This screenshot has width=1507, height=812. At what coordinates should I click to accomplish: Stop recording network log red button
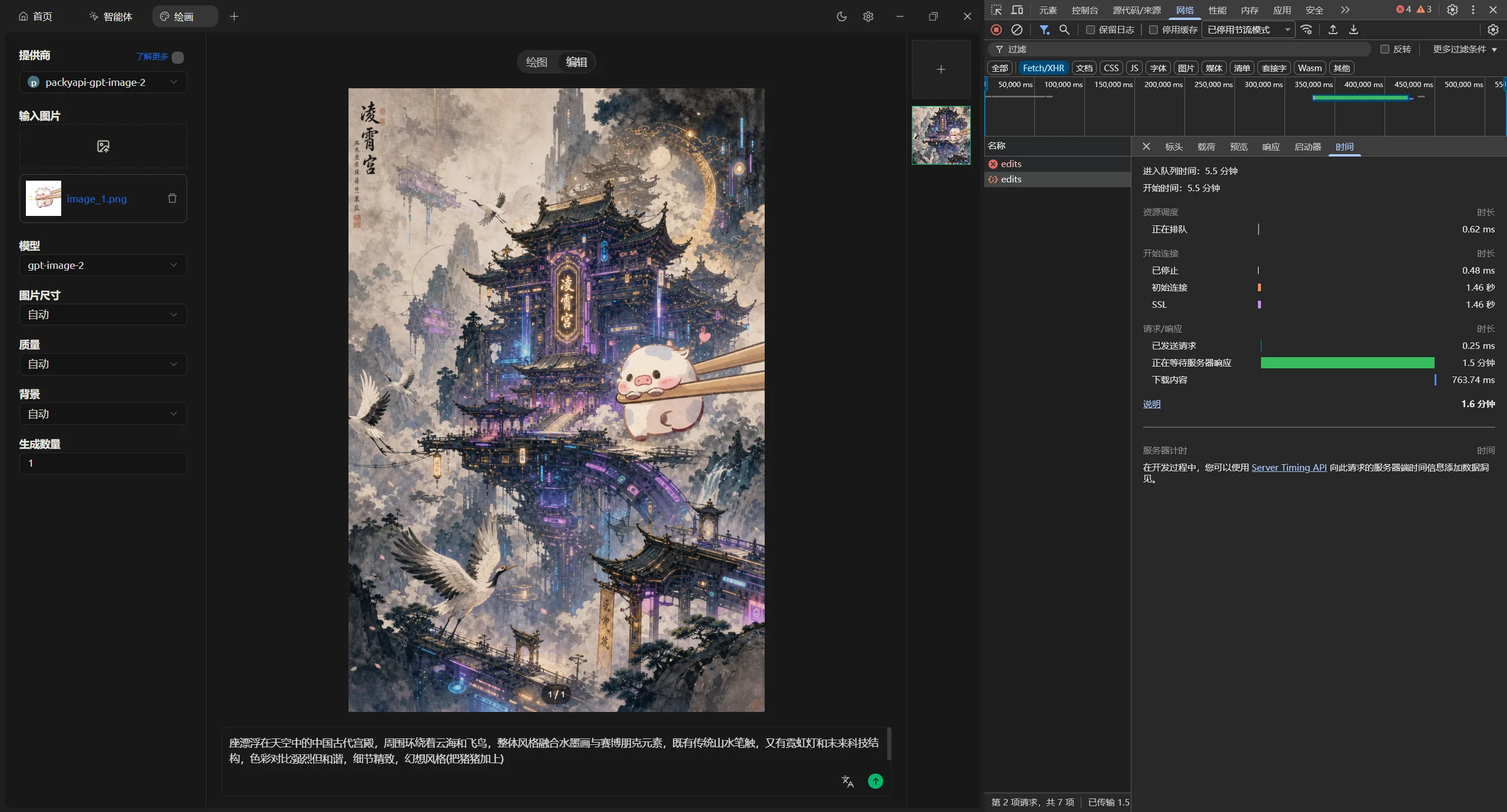coord(996,29)
